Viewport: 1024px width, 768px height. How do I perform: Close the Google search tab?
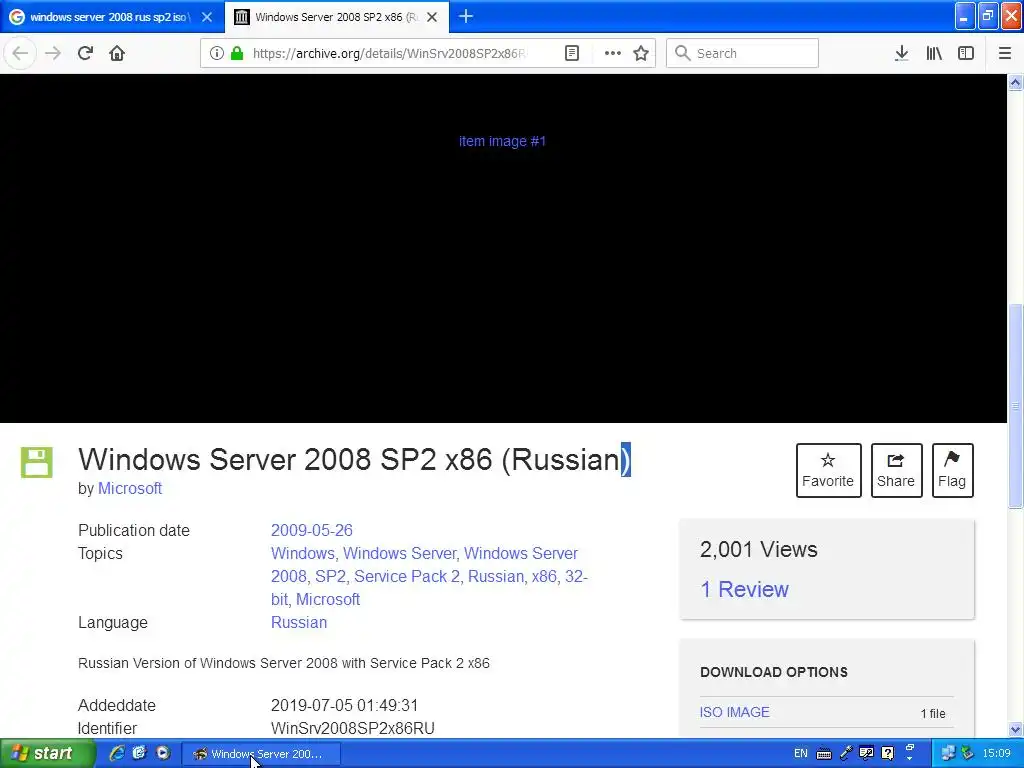(207, 17)
